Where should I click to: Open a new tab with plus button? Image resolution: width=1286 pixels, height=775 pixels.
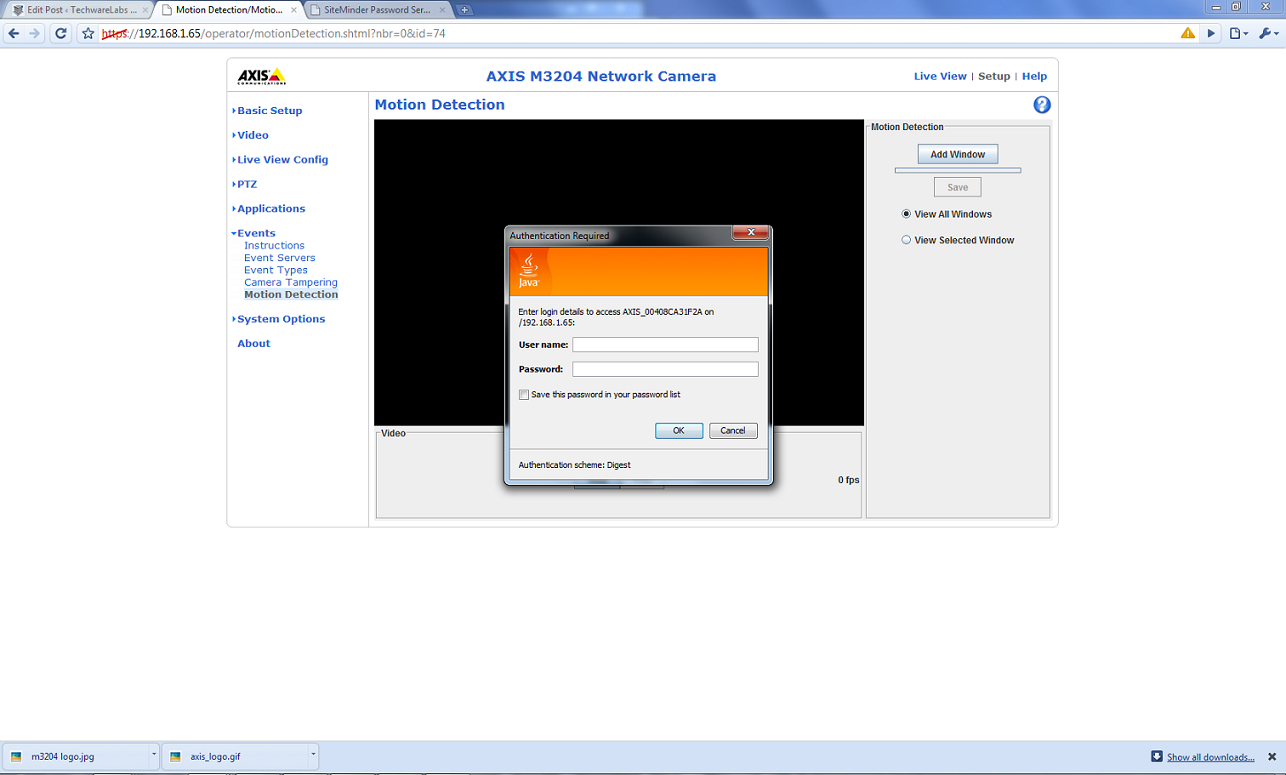click(464, 10)
